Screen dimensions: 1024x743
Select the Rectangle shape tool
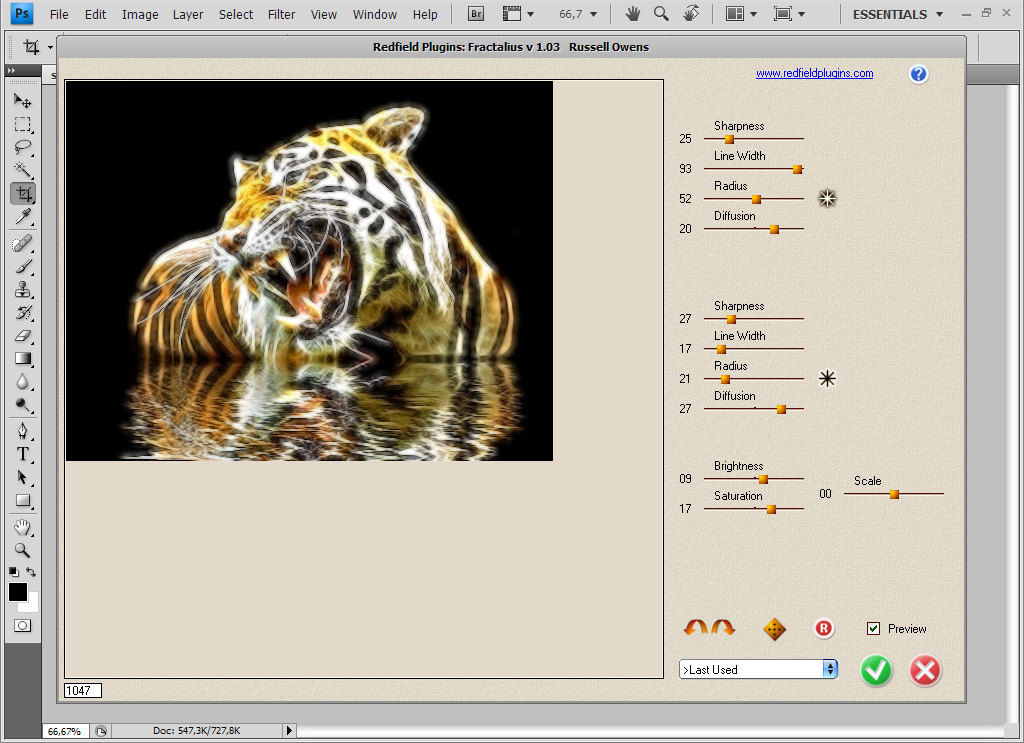23,501
